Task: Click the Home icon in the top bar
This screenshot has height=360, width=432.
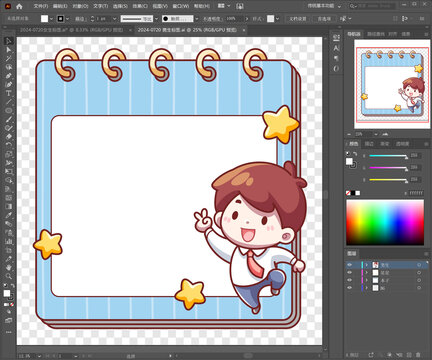Action: (19, 6)
